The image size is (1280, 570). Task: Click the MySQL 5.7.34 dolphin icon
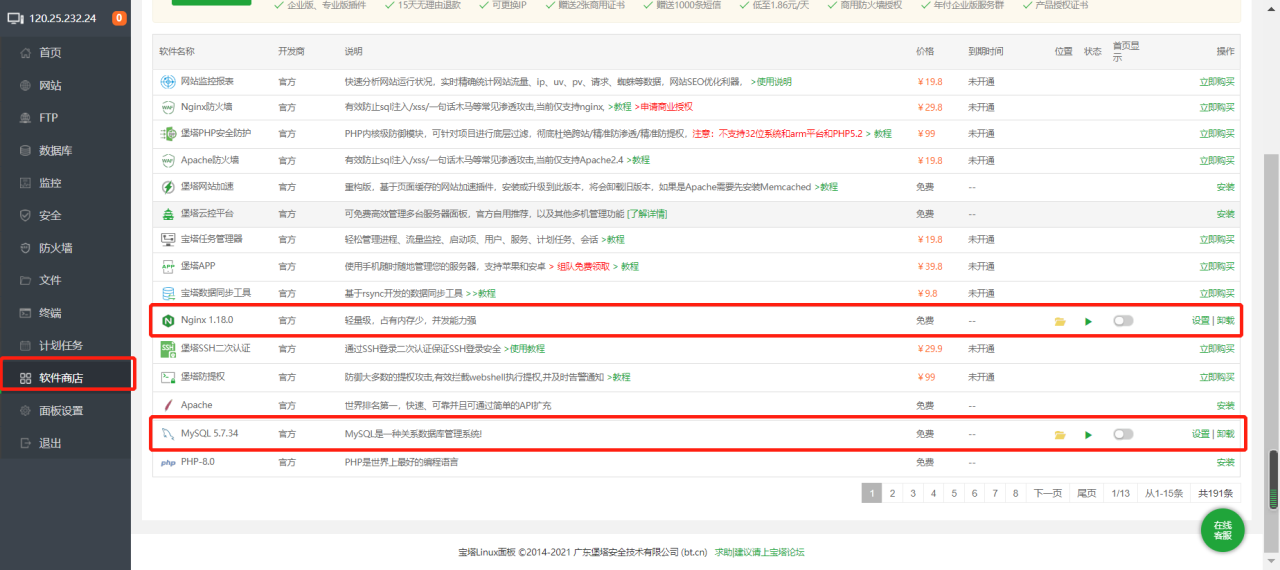coord(168,434)
